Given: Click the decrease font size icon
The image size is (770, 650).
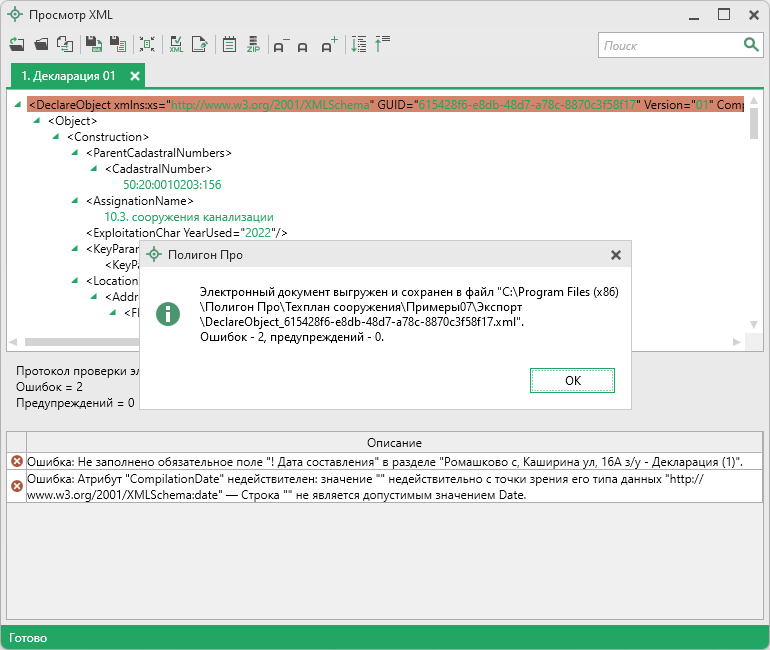Looking at the screenshot, I should (281, 45).
